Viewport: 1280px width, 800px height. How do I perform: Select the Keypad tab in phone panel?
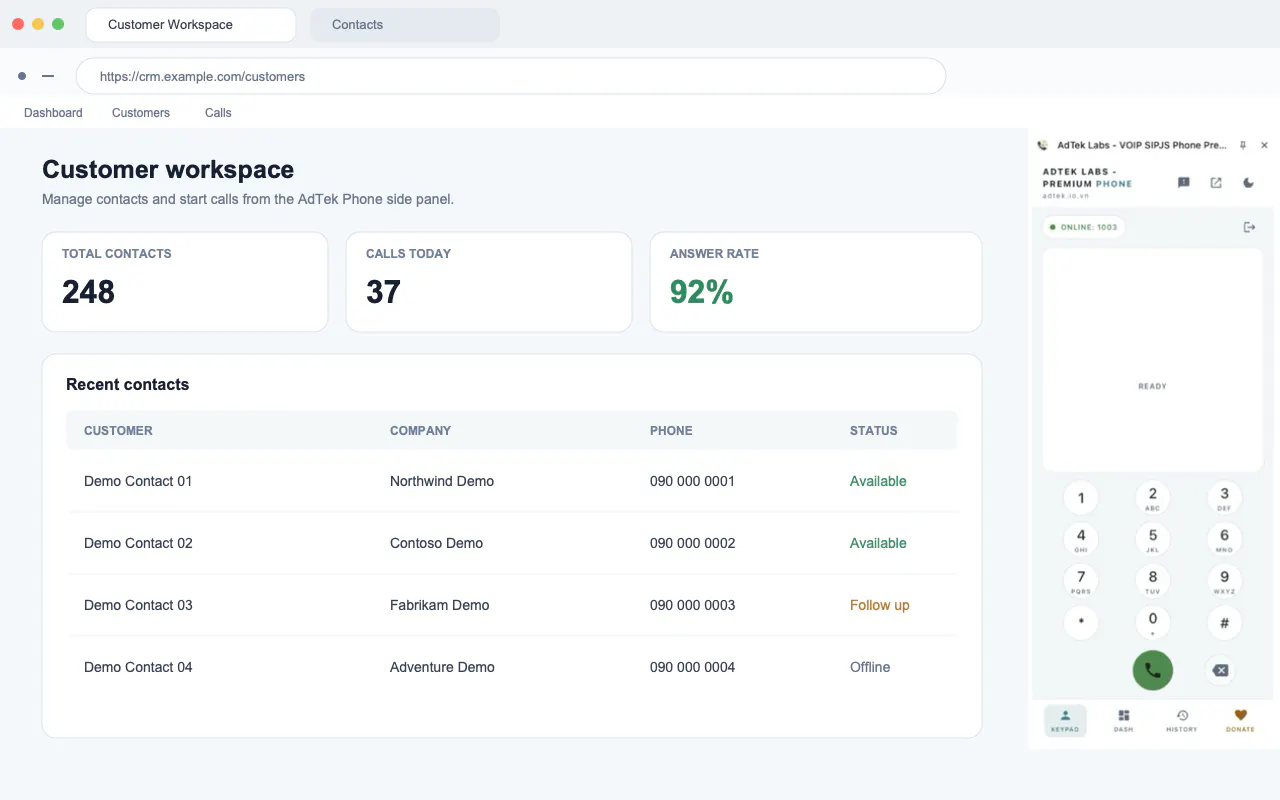point(1065,721)
